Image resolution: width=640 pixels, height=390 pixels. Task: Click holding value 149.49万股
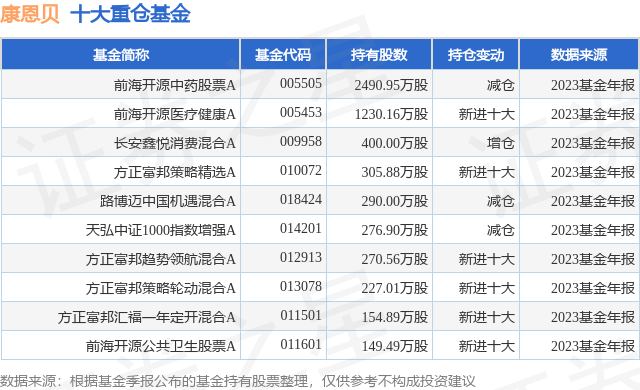tap(395, 346)
